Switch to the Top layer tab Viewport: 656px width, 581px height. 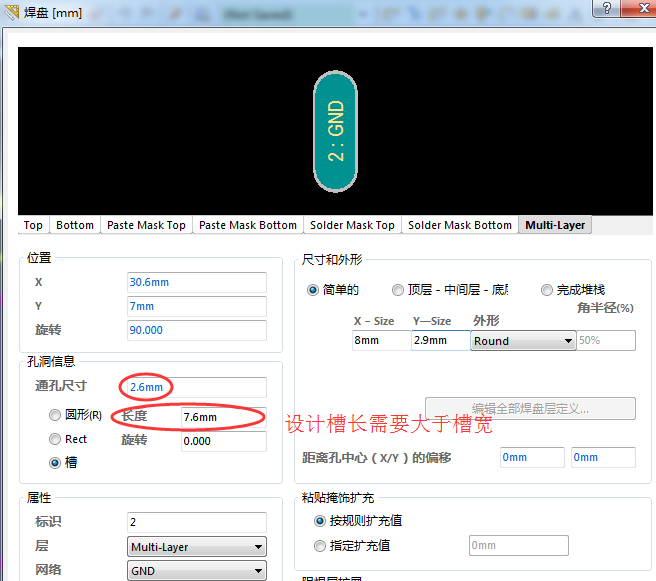click(33, 225)
